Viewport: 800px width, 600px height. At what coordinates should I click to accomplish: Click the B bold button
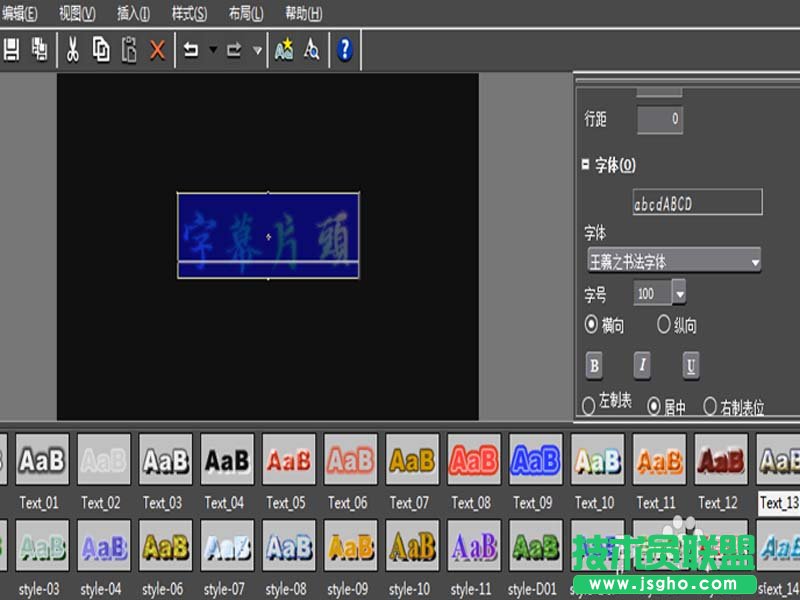(594, 366)
